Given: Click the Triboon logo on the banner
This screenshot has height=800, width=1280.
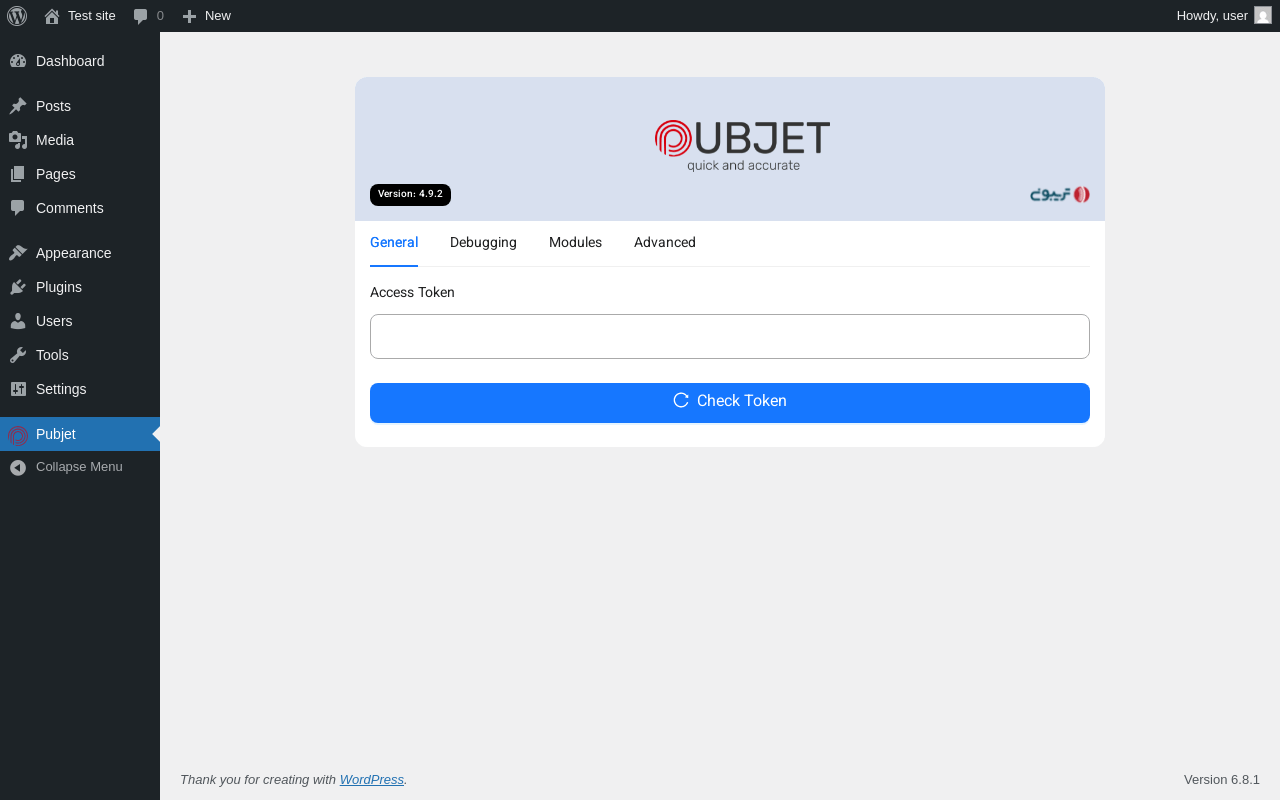Looking at the screenshot, I should [1060, 194].
